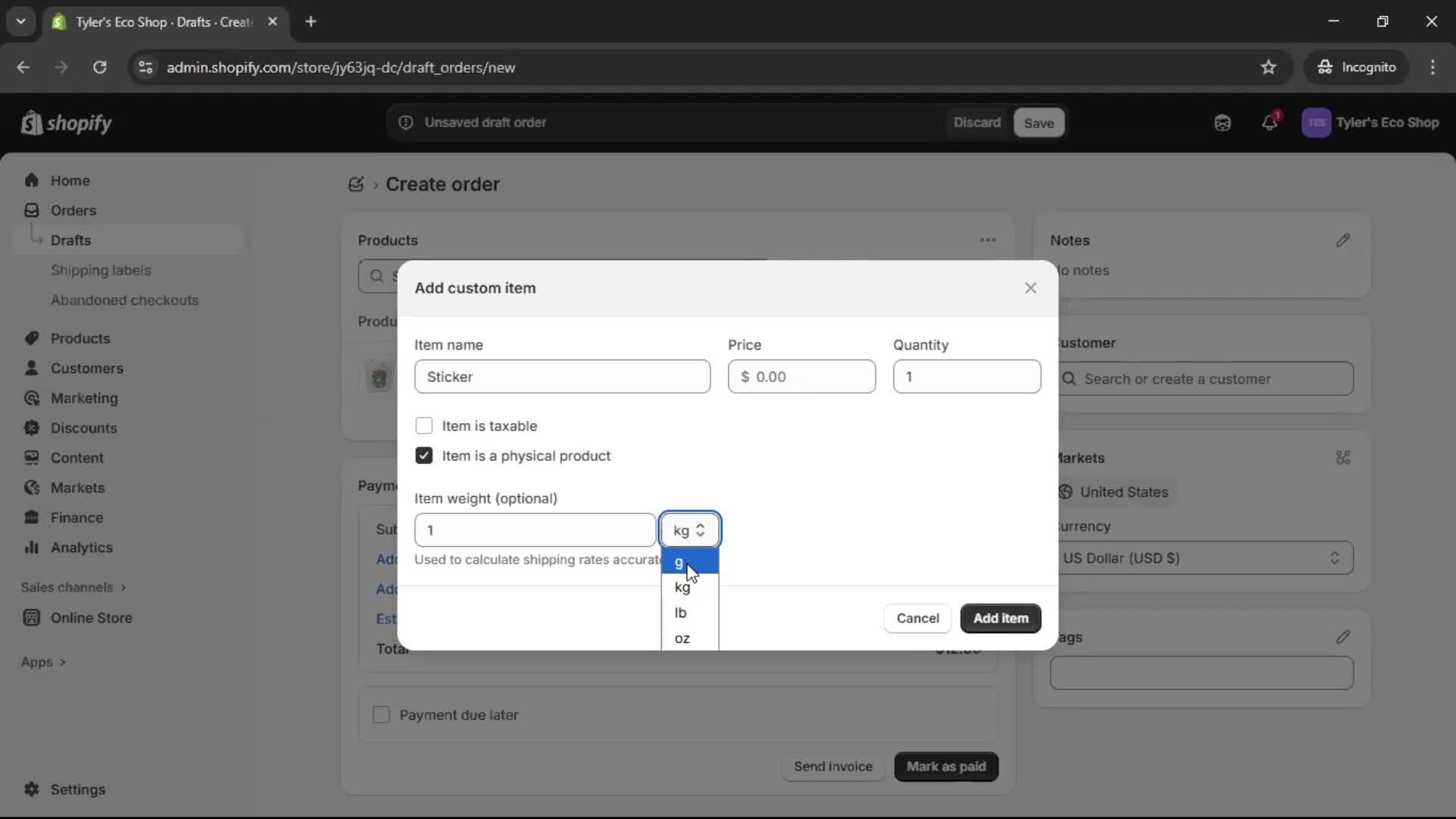This screenshot has width=1456, height=819.
Task: Open the Markets management icon
Action: pos(1343,458)
